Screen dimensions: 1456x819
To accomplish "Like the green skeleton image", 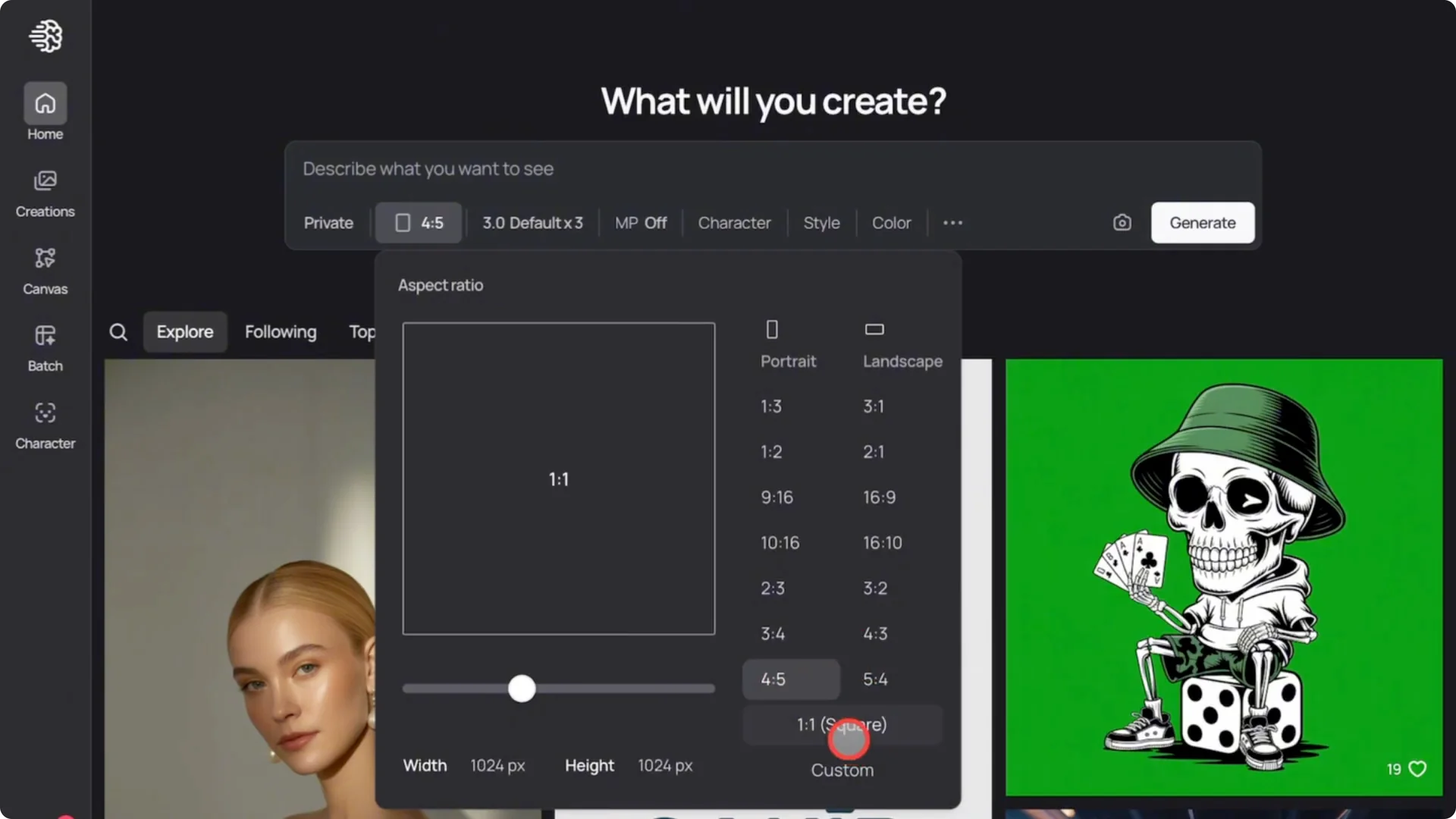I will tap(1417, 769).
